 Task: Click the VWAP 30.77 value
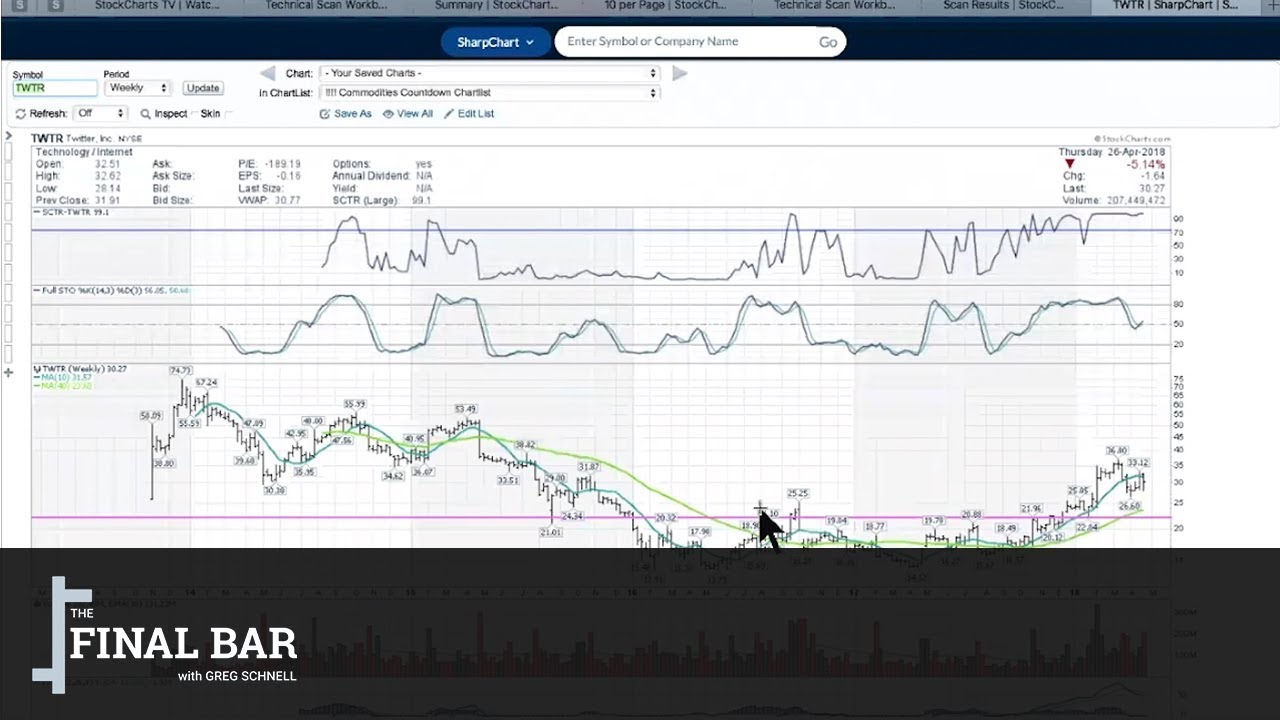[286, 200]
